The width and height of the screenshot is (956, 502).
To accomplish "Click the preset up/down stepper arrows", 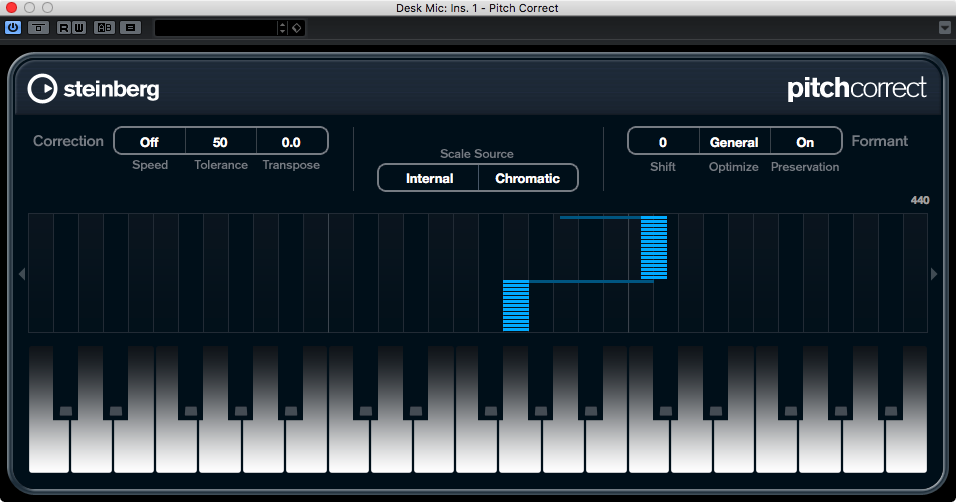I will tap(282, 28).
